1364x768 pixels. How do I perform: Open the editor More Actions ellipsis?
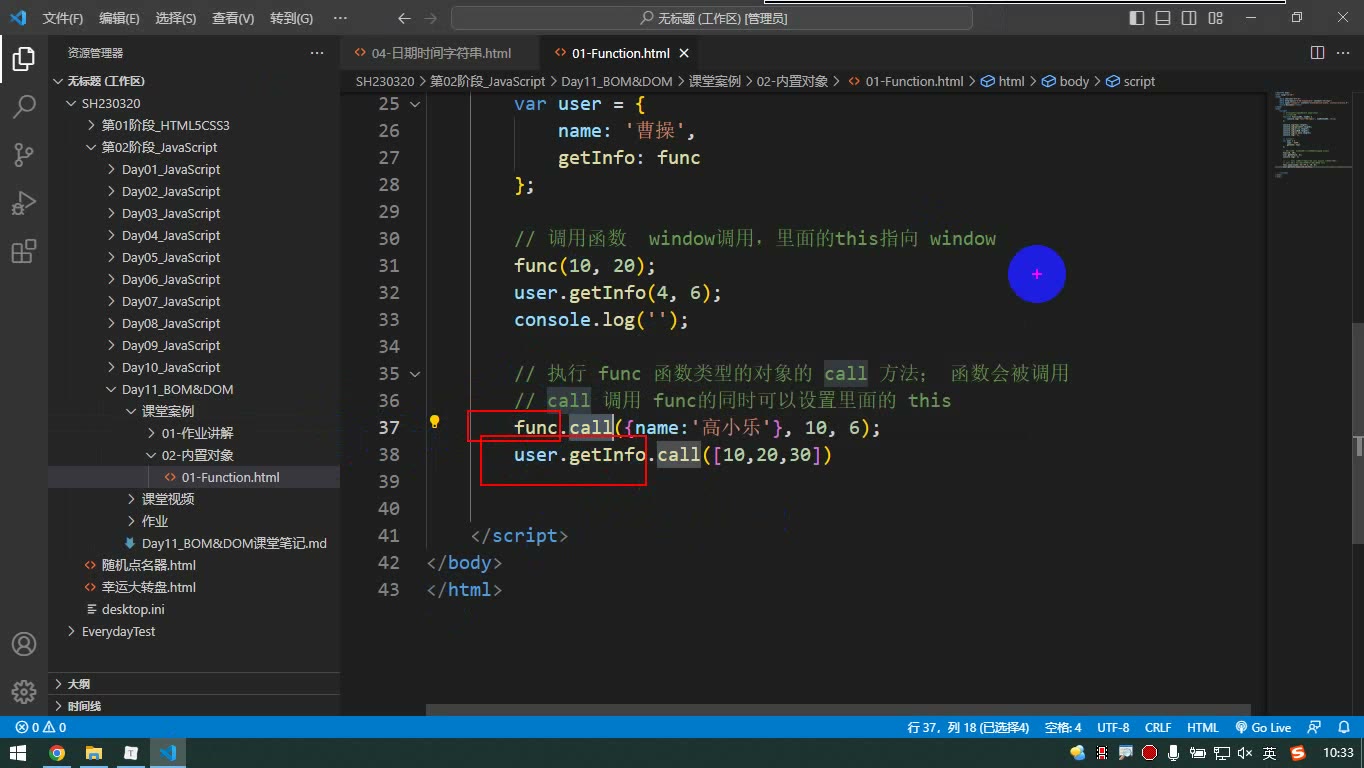pyautogui.click(x=1343, y=53)
